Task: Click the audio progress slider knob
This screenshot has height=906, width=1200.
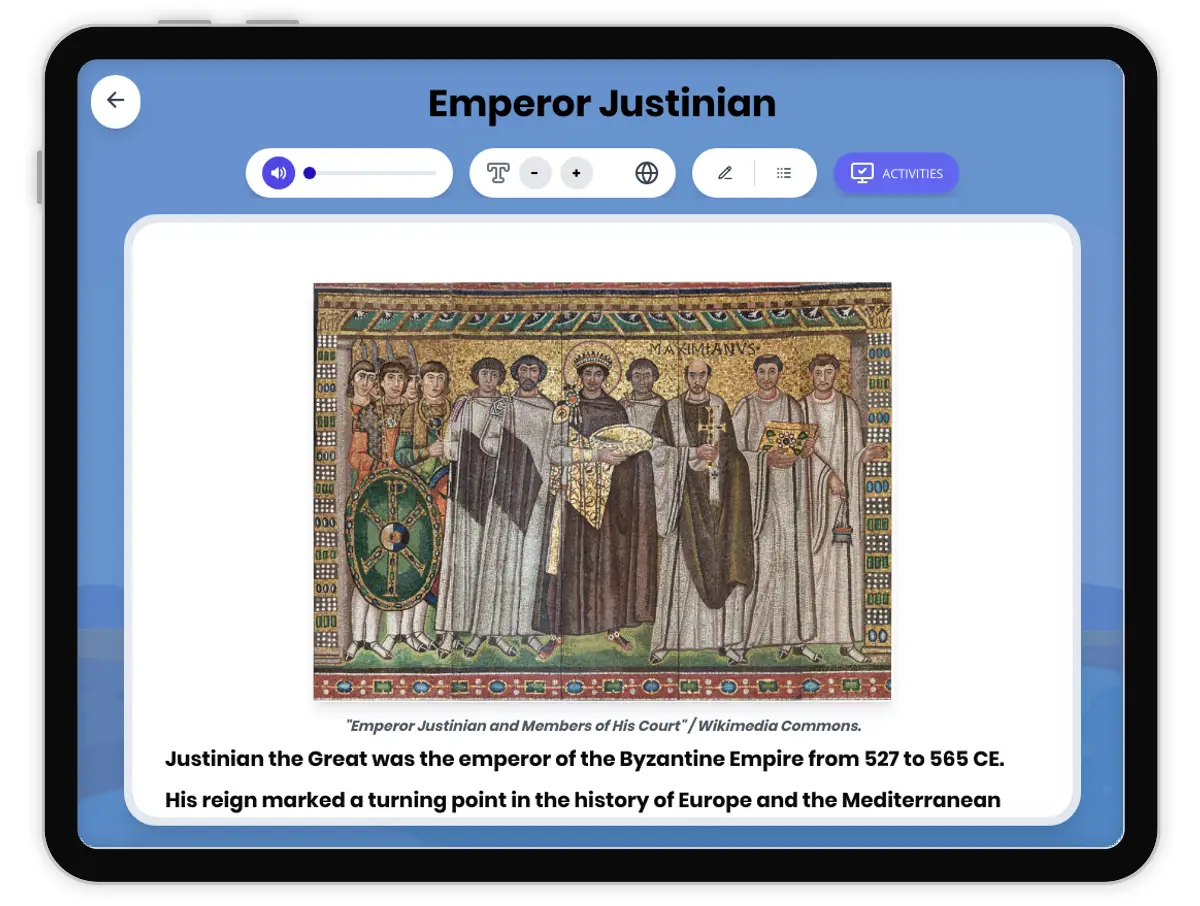Action: pos(310,173)
